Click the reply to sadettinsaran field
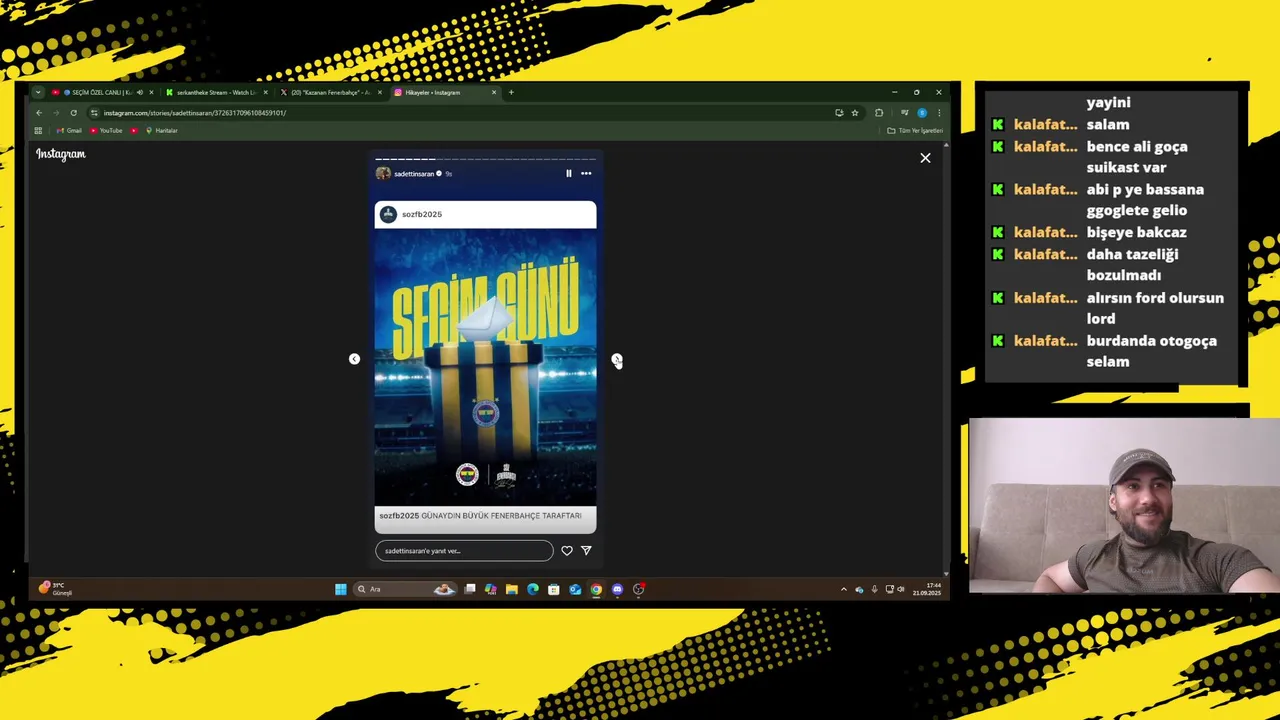Screen dimensions: 1280x720 pos(464,551)
